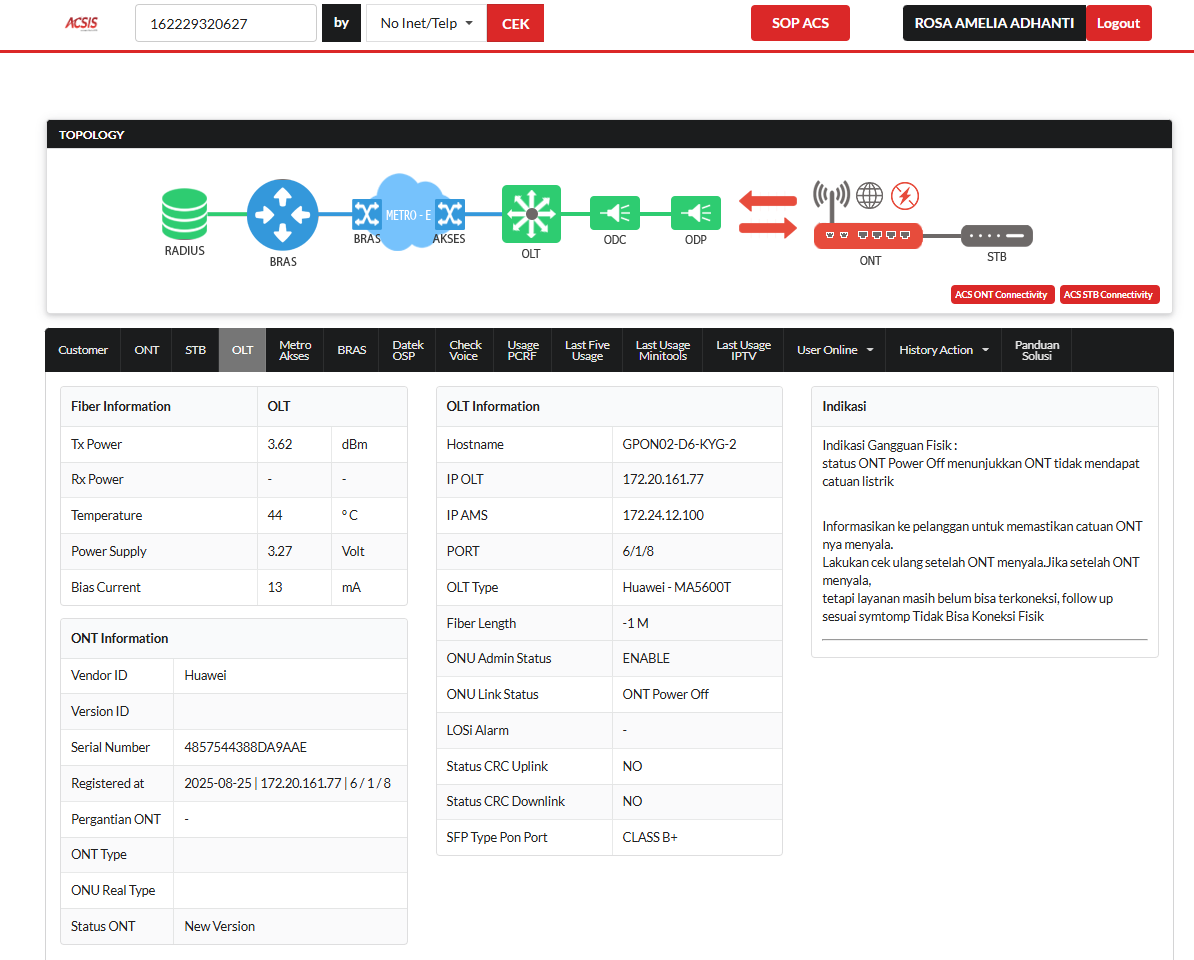Open the Check Voice tab
This screenshot has width=1194, height=960.
(465, 350)
